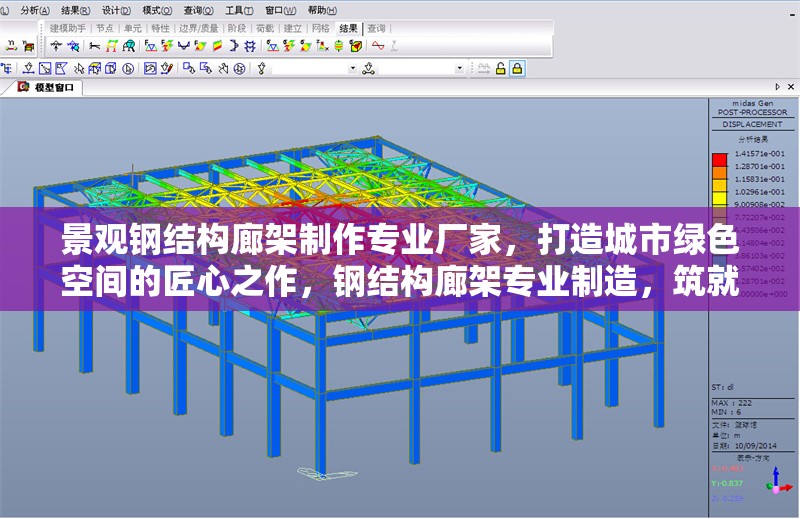
Task: Open the 窗口(W) menu
Action: [281, 10]
